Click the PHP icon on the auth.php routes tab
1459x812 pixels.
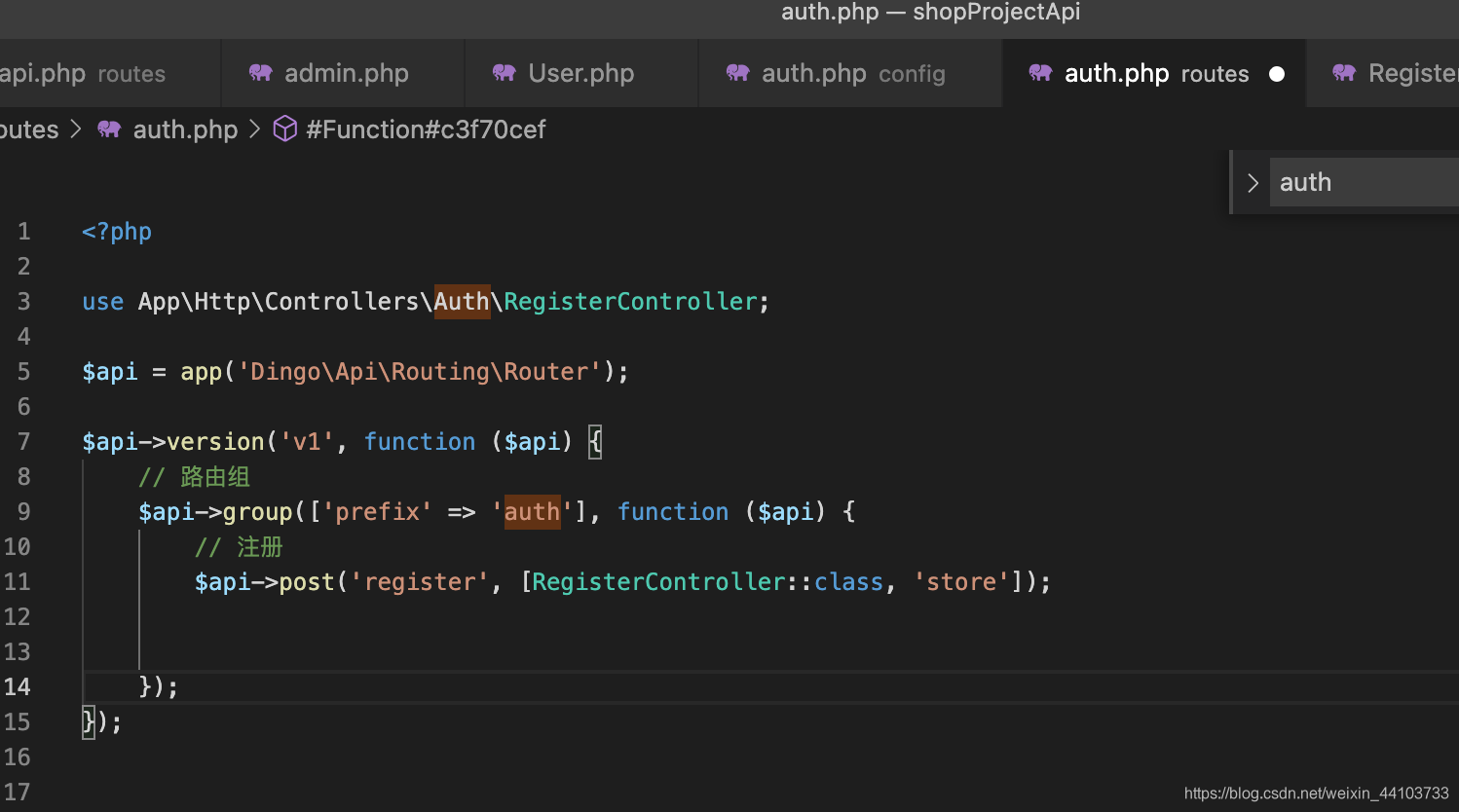click(1040, 73)
